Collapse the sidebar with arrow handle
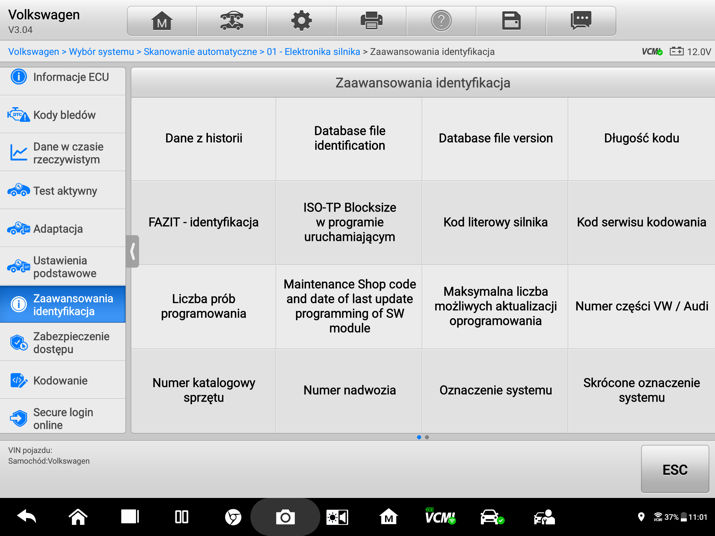The width and height of the screenshot is (715, 536). pyautogui.click(x=132, y=251)
